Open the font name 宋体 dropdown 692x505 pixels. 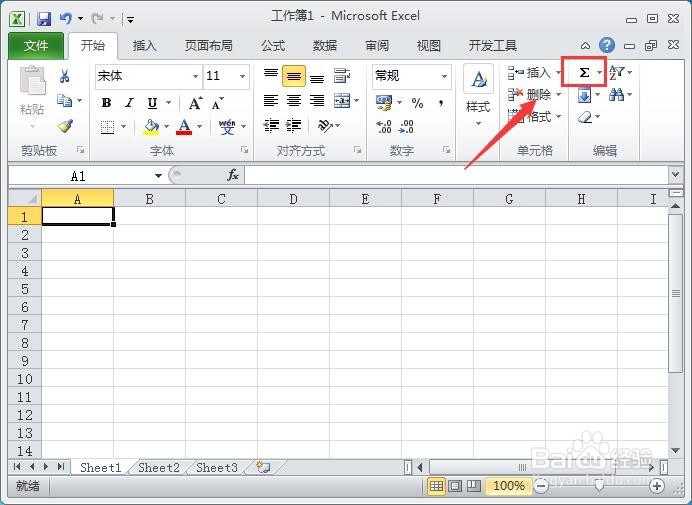pos(195,76)
